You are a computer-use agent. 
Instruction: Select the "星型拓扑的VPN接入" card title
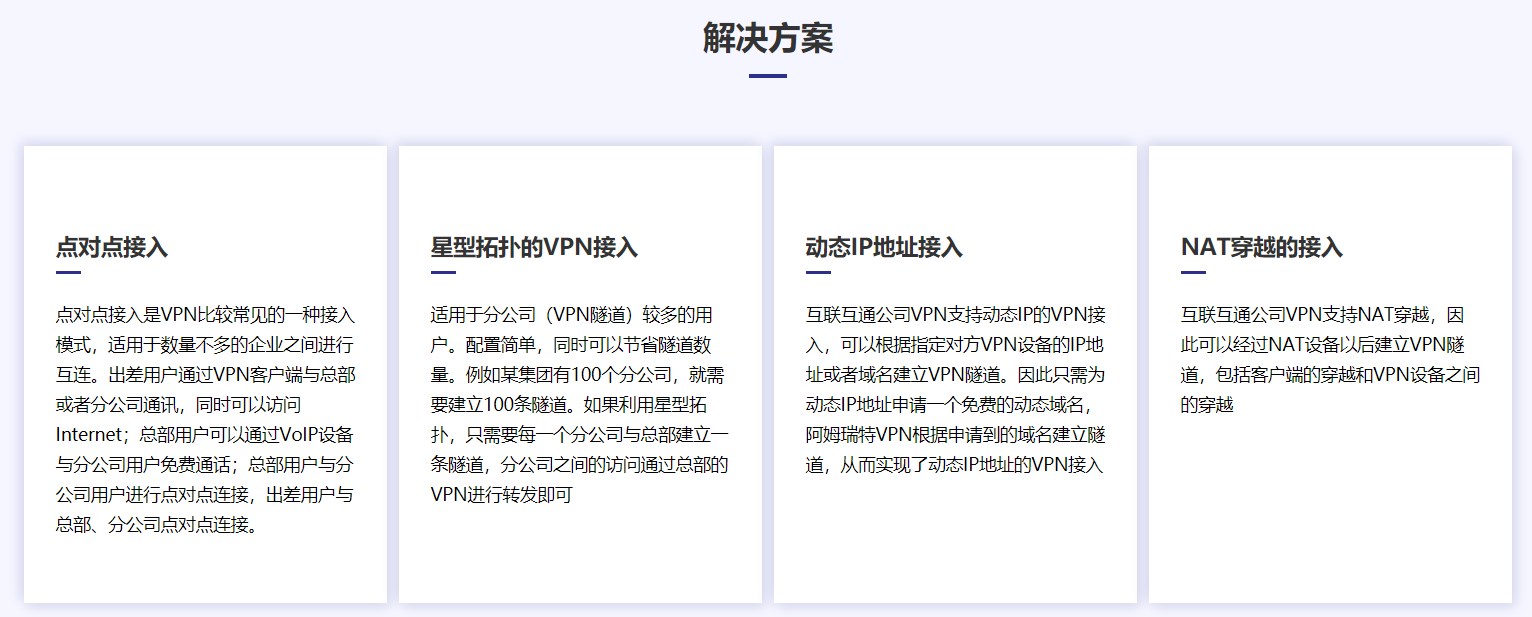point(534,247)
